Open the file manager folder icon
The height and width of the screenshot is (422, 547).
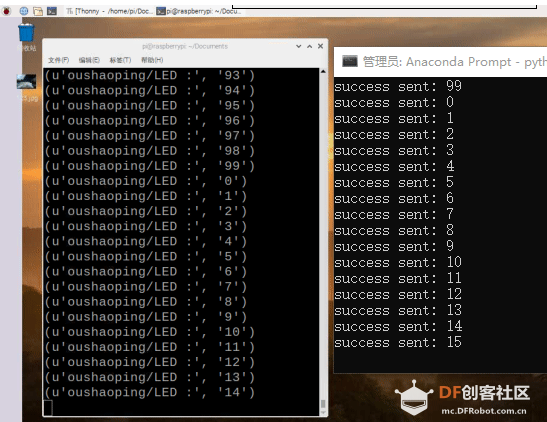coord(38,11)
